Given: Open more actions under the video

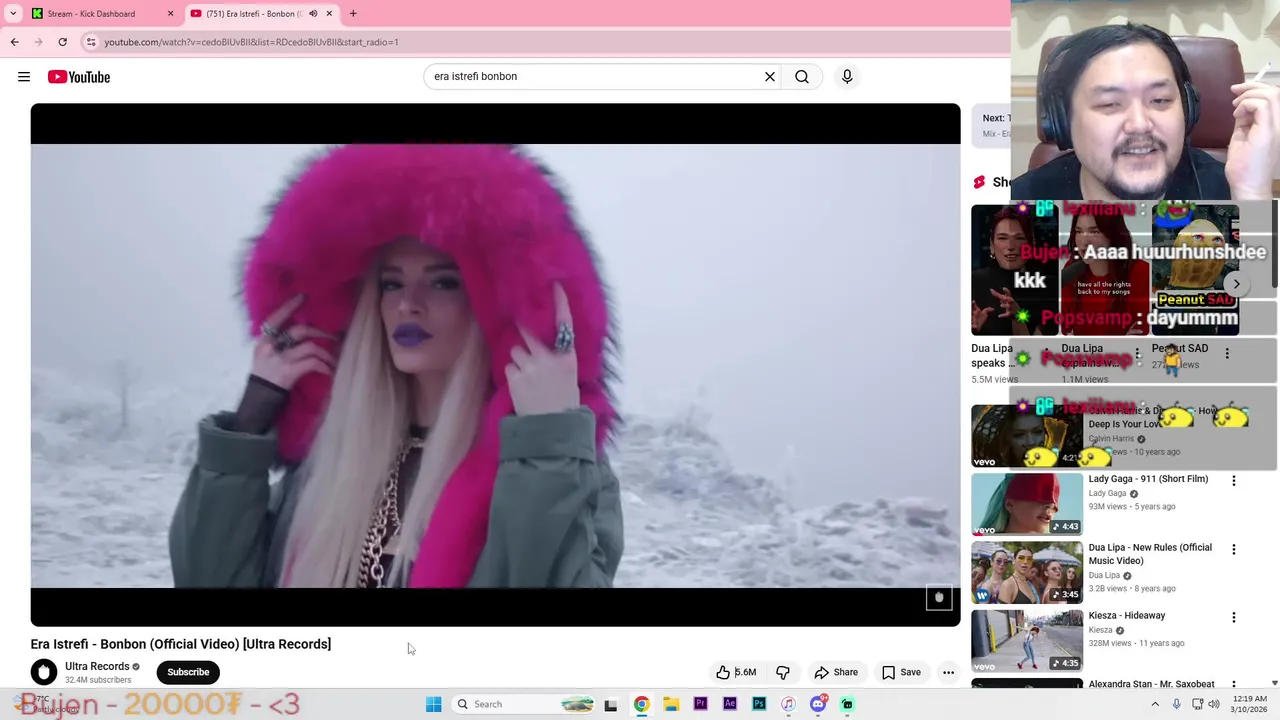Looking at the screenshot, I should pos(948,672).
